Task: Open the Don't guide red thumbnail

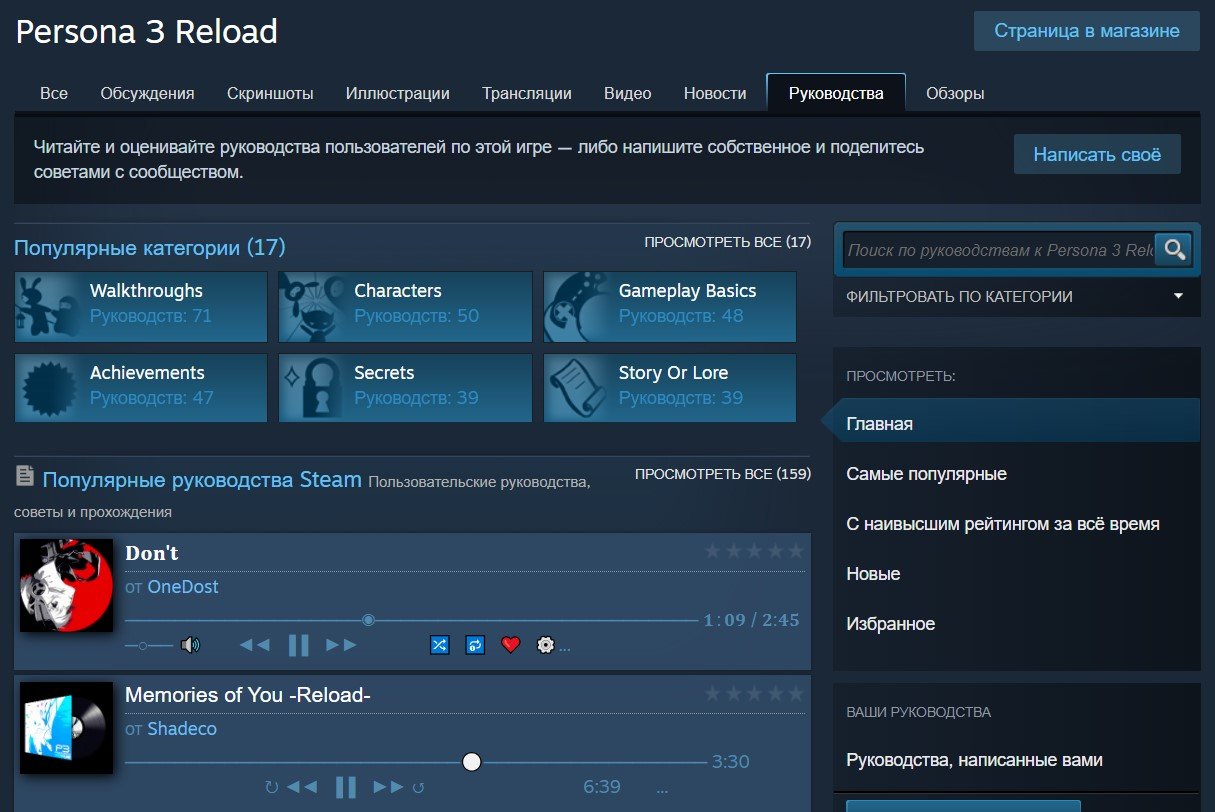Action: click(x=67, y=586)
